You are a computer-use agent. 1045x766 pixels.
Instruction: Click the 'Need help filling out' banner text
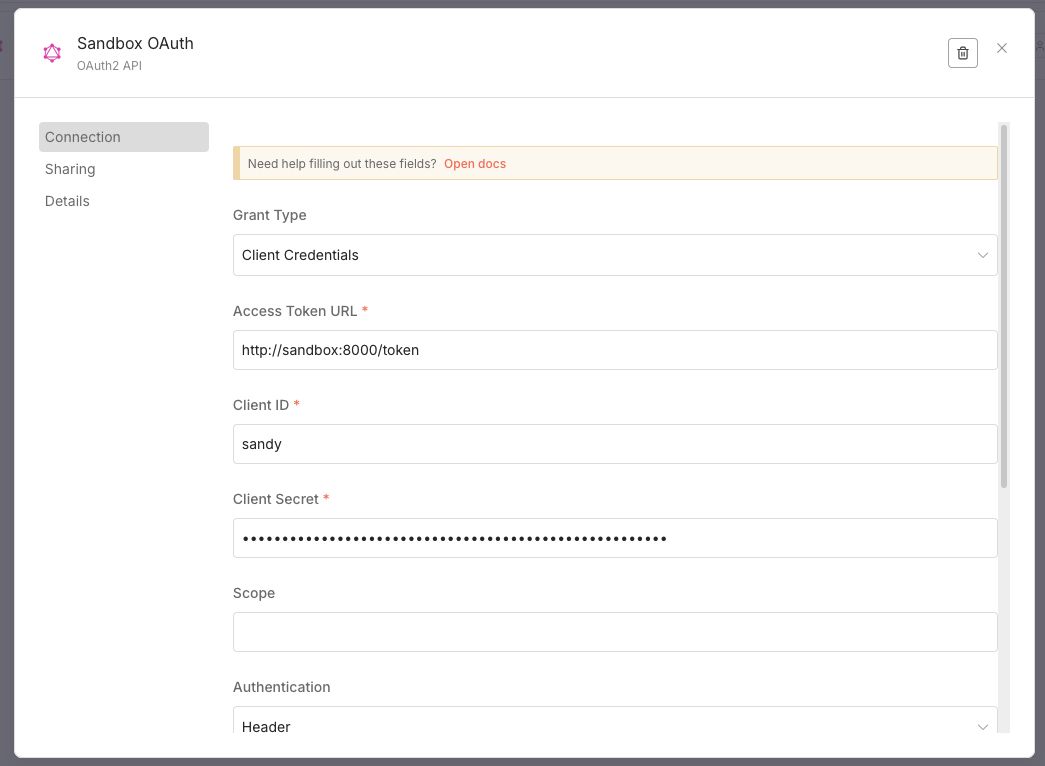click(x=341, y=164)
